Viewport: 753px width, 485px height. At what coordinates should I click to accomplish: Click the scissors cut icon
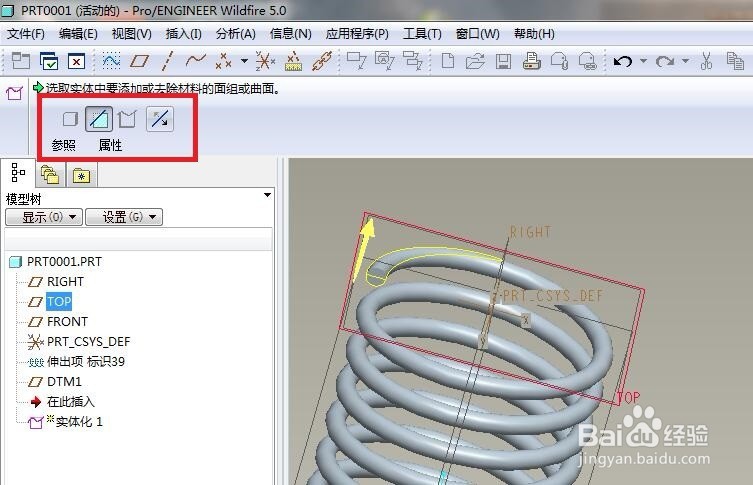pyautogui.click(x=706, y=61)
